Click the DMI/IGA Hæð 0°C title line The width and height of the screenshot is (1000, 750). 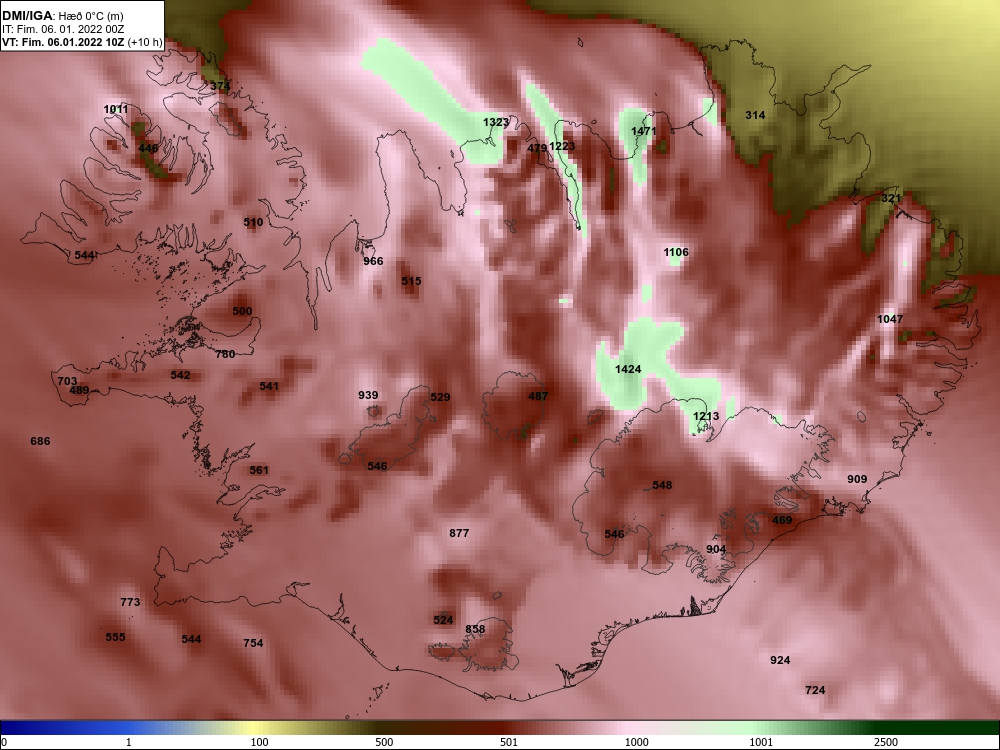coord(62,16)
